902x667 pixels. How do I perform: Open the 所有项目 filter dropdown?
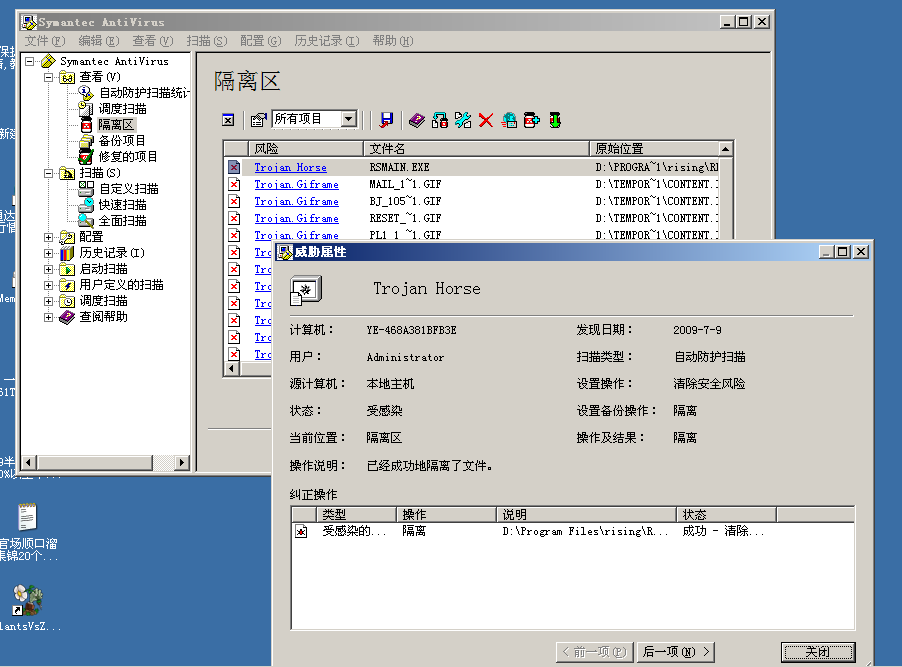click(348, 119)
